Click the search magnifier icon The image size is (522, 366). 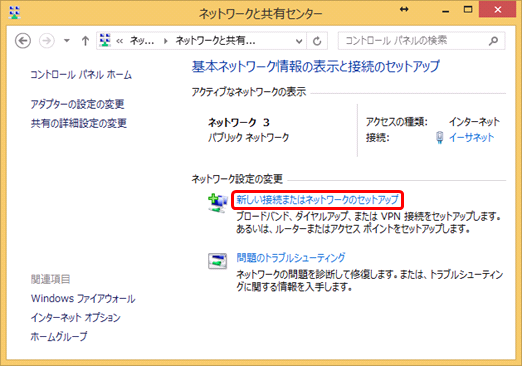[x=494, y=41]
